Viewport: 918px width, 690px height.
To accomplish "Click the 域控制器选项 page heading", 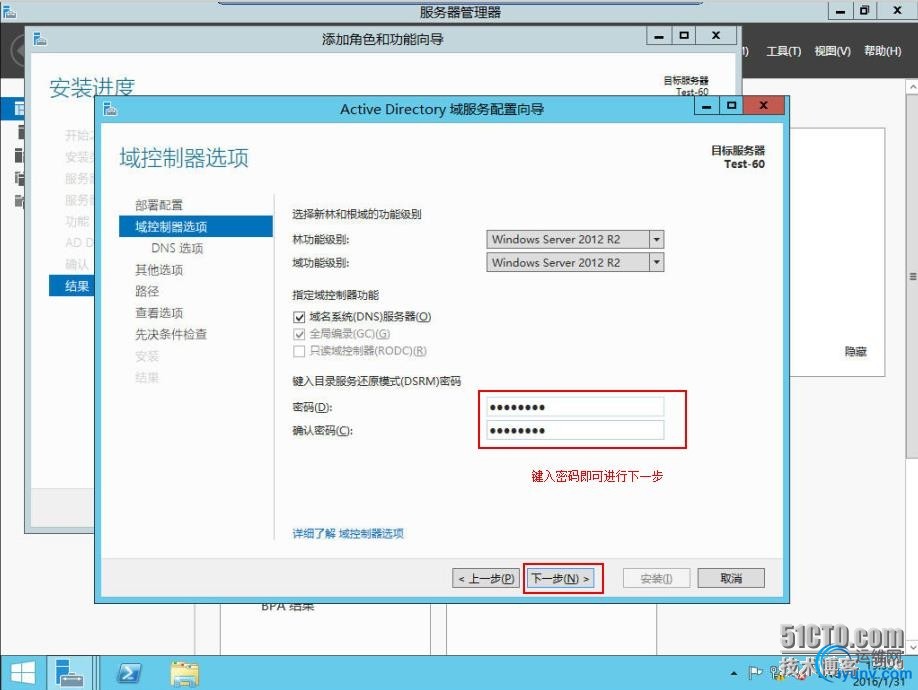I will (x=184, y=158).
